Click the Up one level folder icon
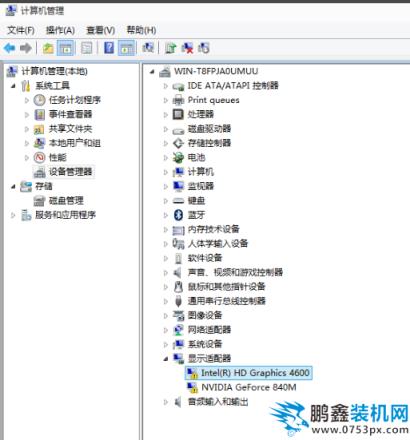Viewport: 410px width, 440px height. [48, 48]
